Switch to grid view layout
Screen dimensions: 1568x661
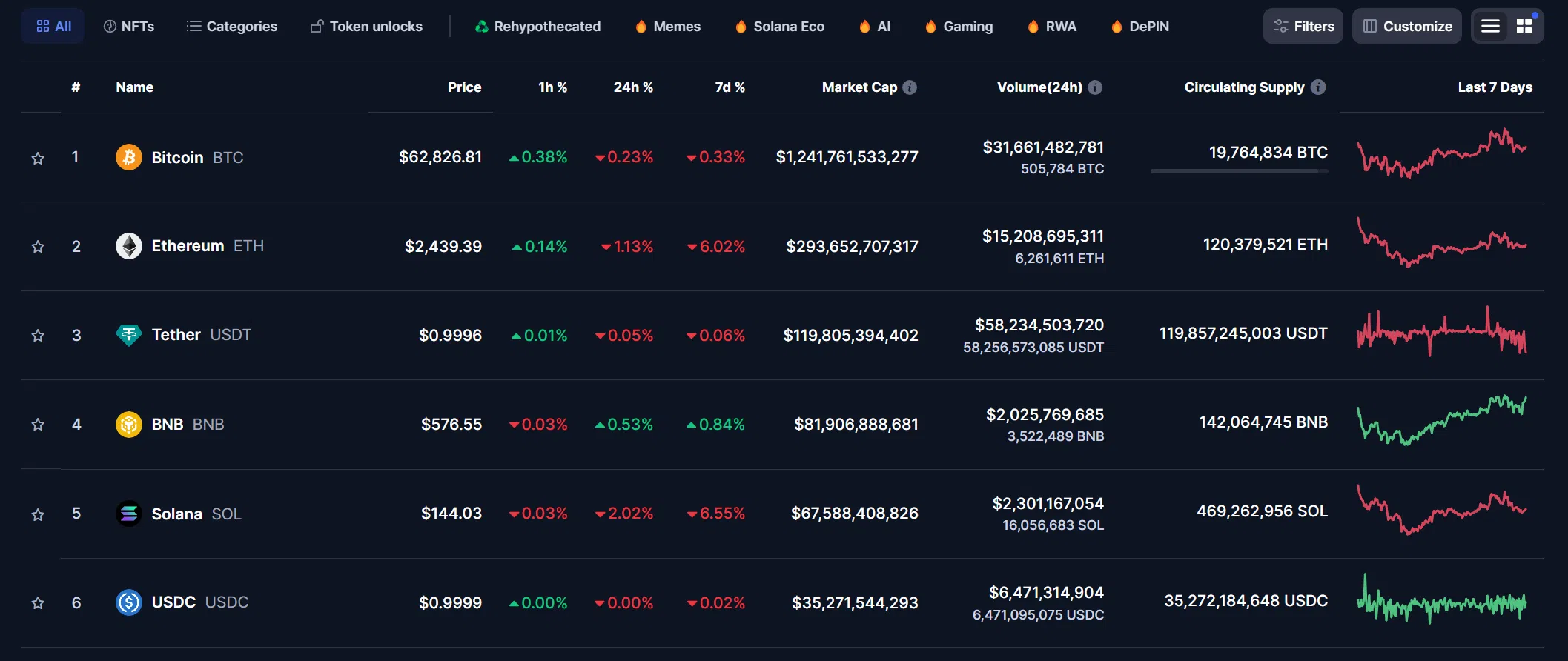pos(1524,26)
